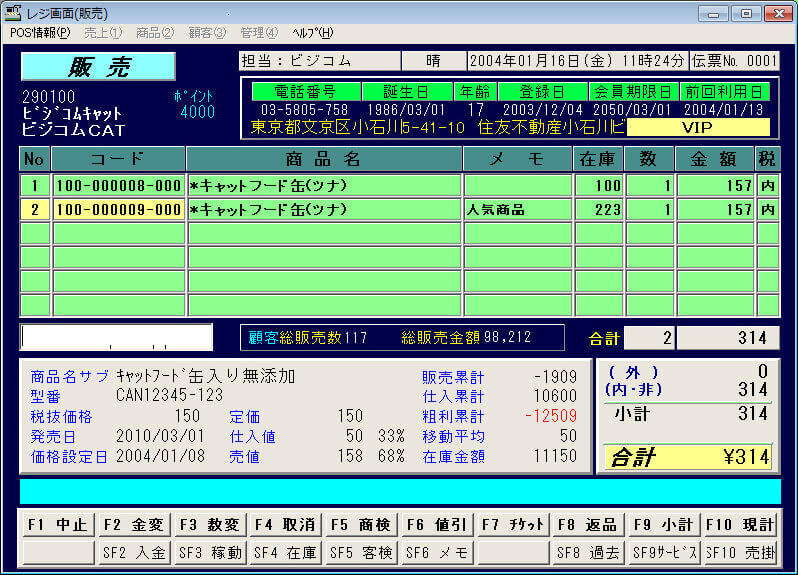Viewport: 798px width, 575px height.
Task: Click the F10 現計 cash total button
Action: click(741, 524)
